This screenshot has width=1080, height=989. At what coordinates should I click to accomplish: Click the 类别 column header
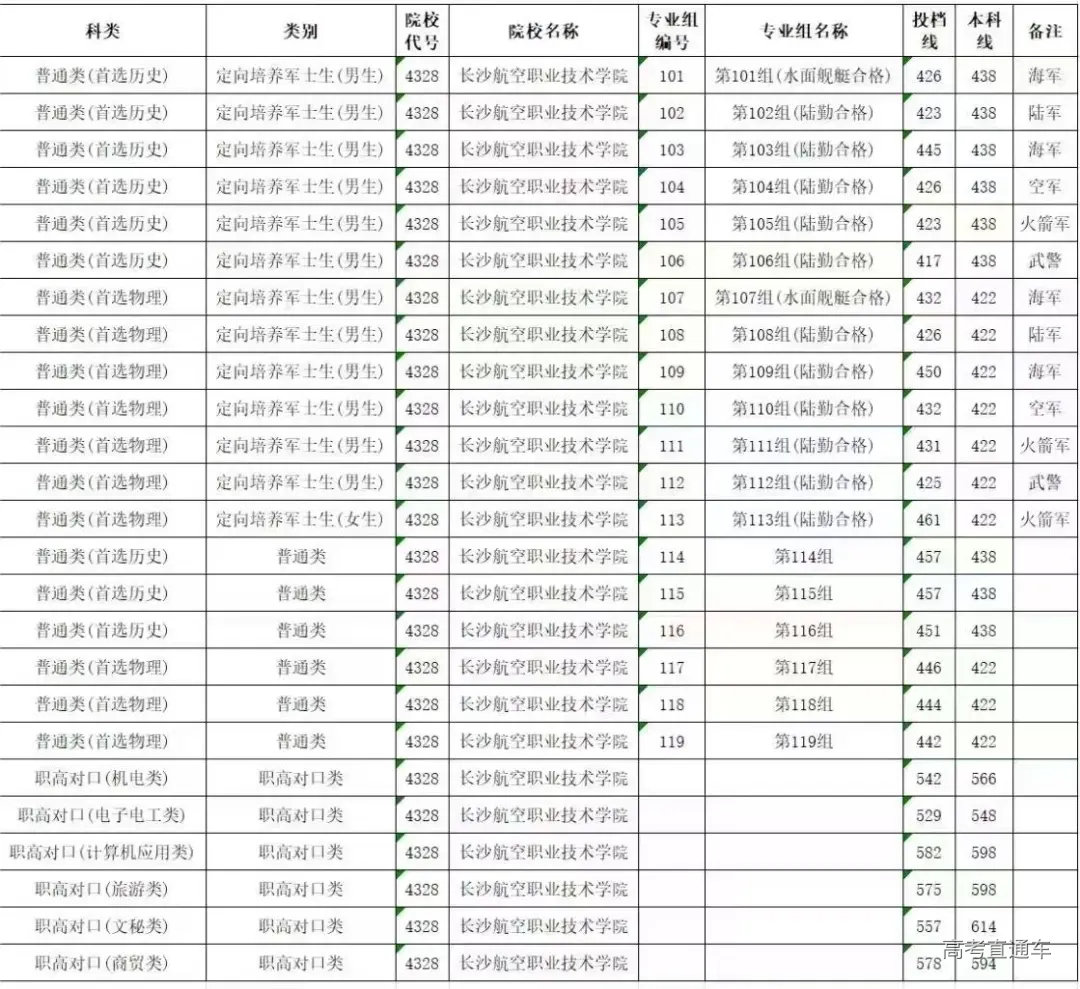pos(300,31)
